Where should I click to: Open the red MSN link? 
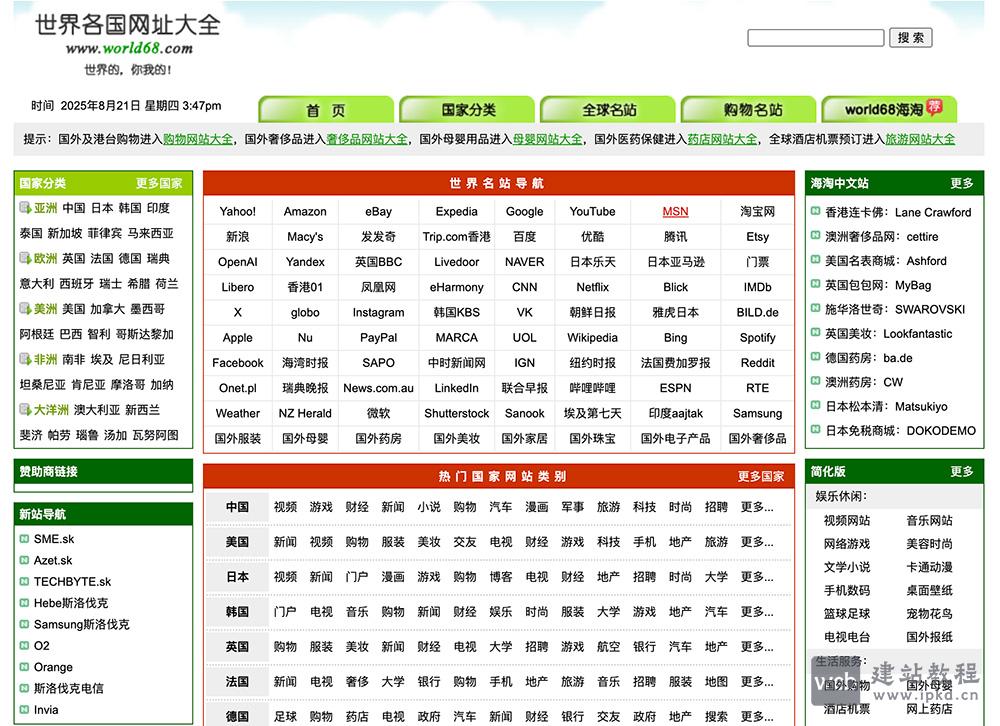point(675,211)
